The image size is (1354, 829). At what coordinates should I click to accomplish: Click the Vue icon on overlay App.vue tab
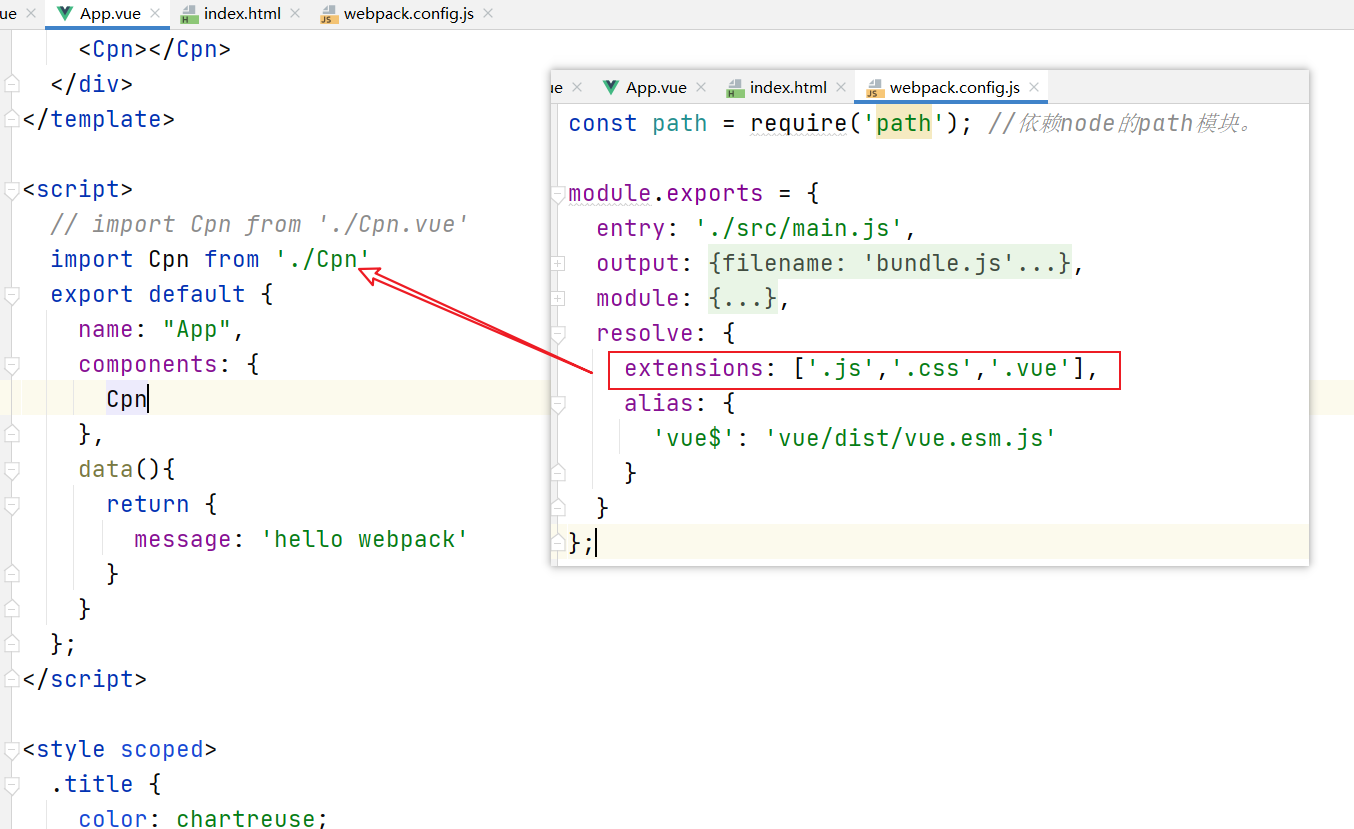tap(611, 87)
